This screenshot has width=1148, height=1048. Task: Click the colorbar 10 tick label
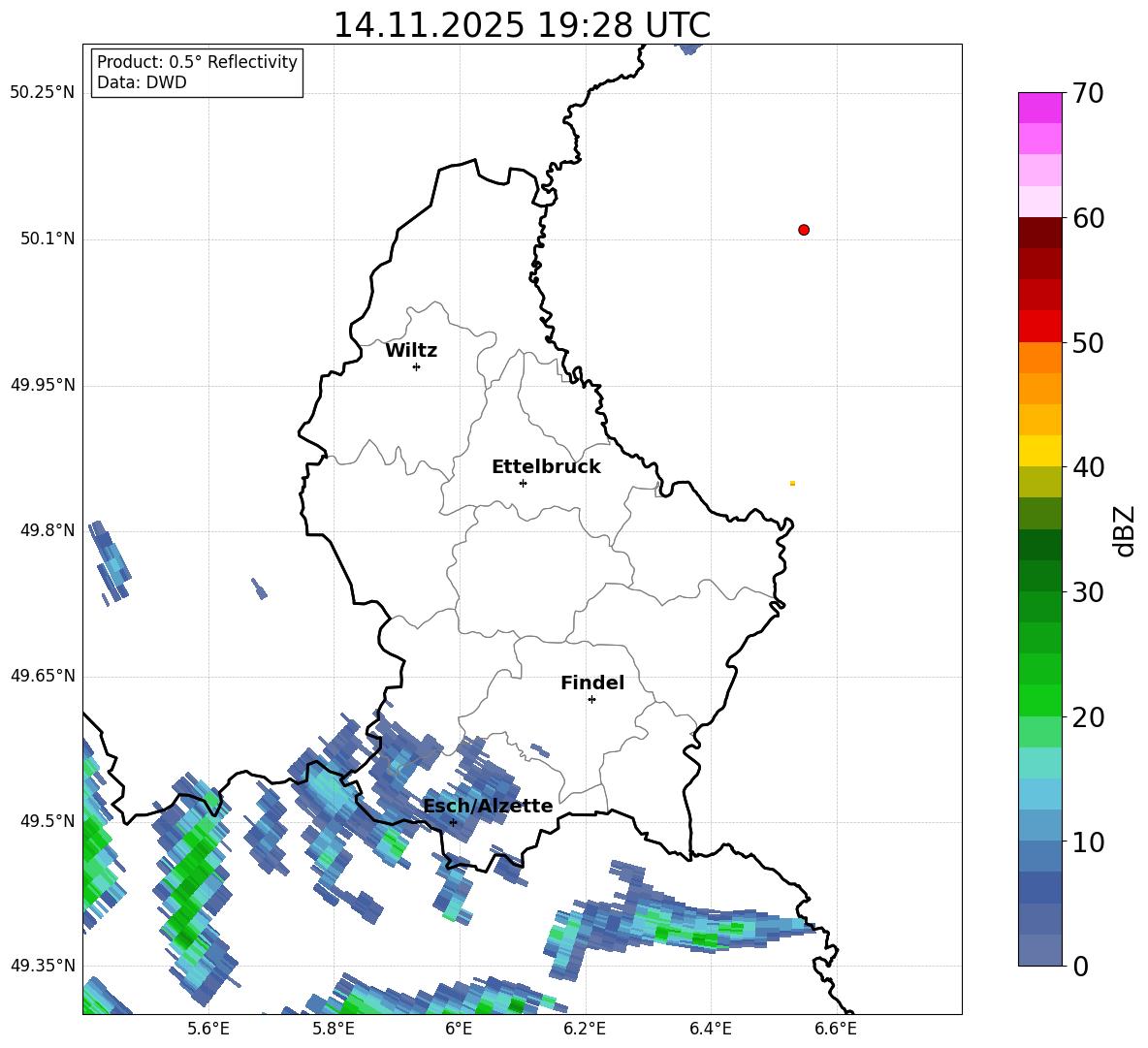(x=1088, y=842)
